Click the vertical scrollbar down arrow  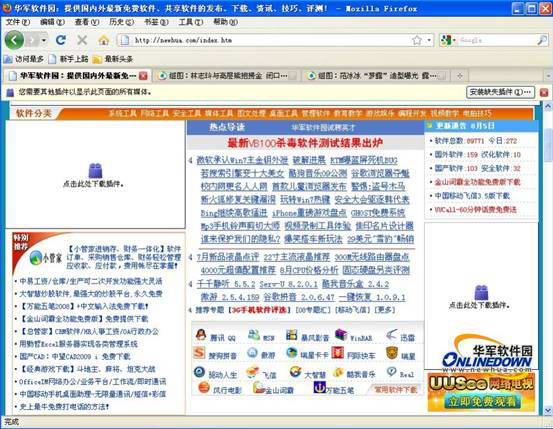(548, 410)
